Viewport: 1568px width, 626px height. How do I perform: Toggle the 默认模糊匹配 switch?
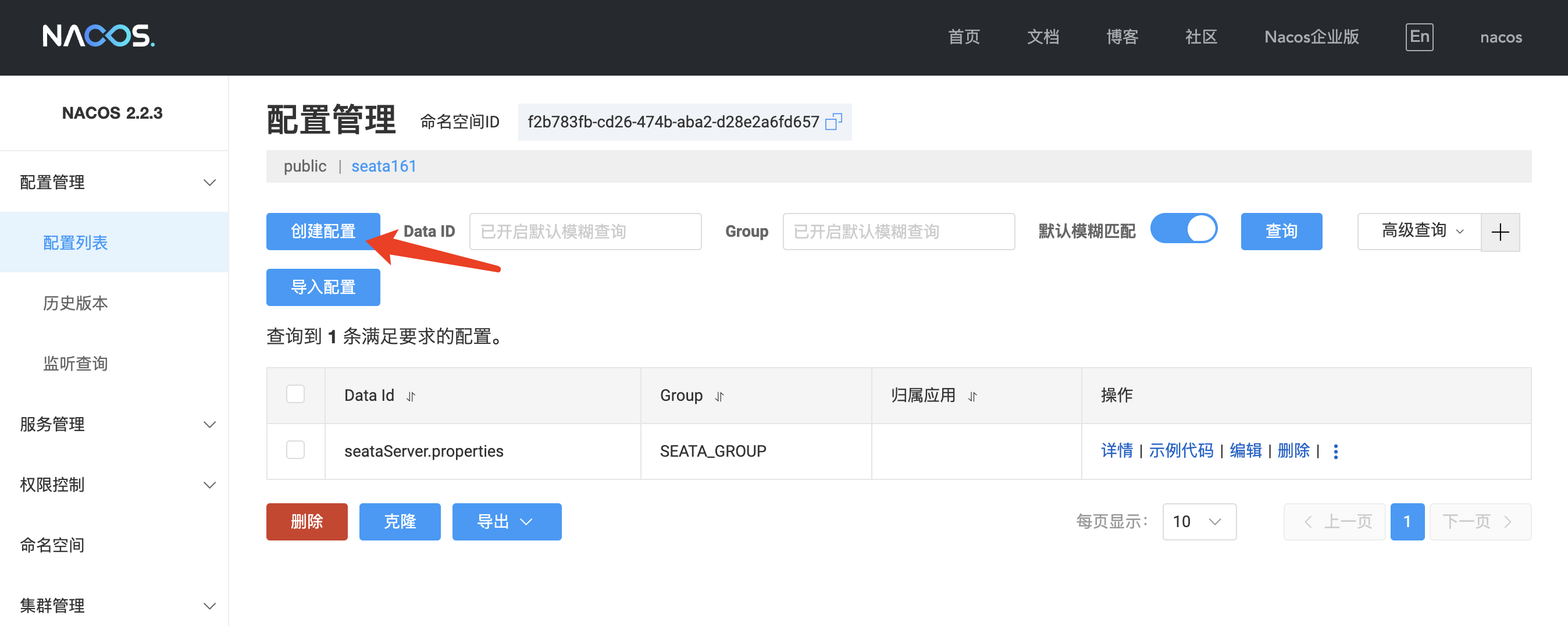1184,229
